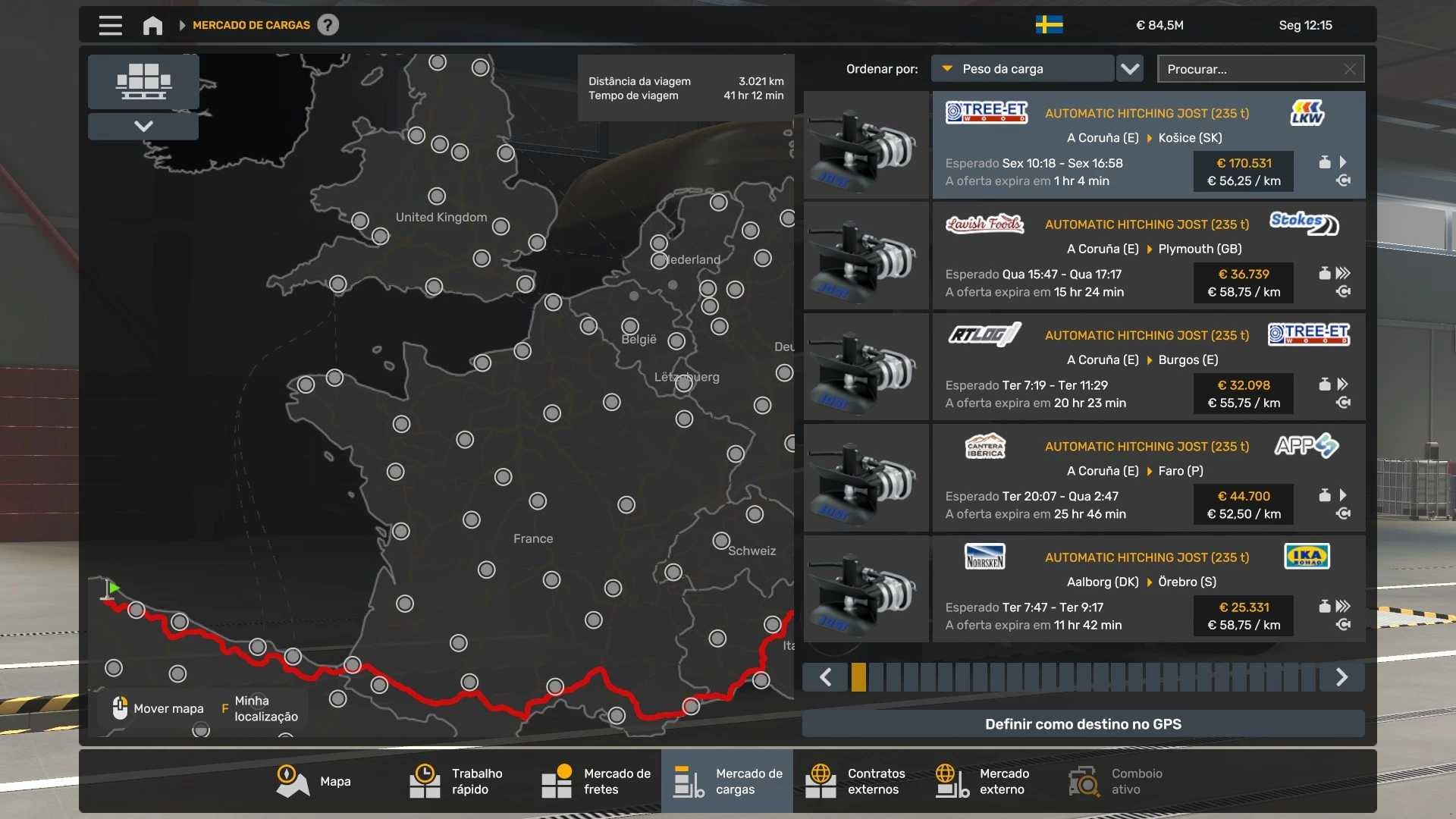The image size is (1456, 819).
Task: Open the help question mark icon
Action: click(328, 25)
